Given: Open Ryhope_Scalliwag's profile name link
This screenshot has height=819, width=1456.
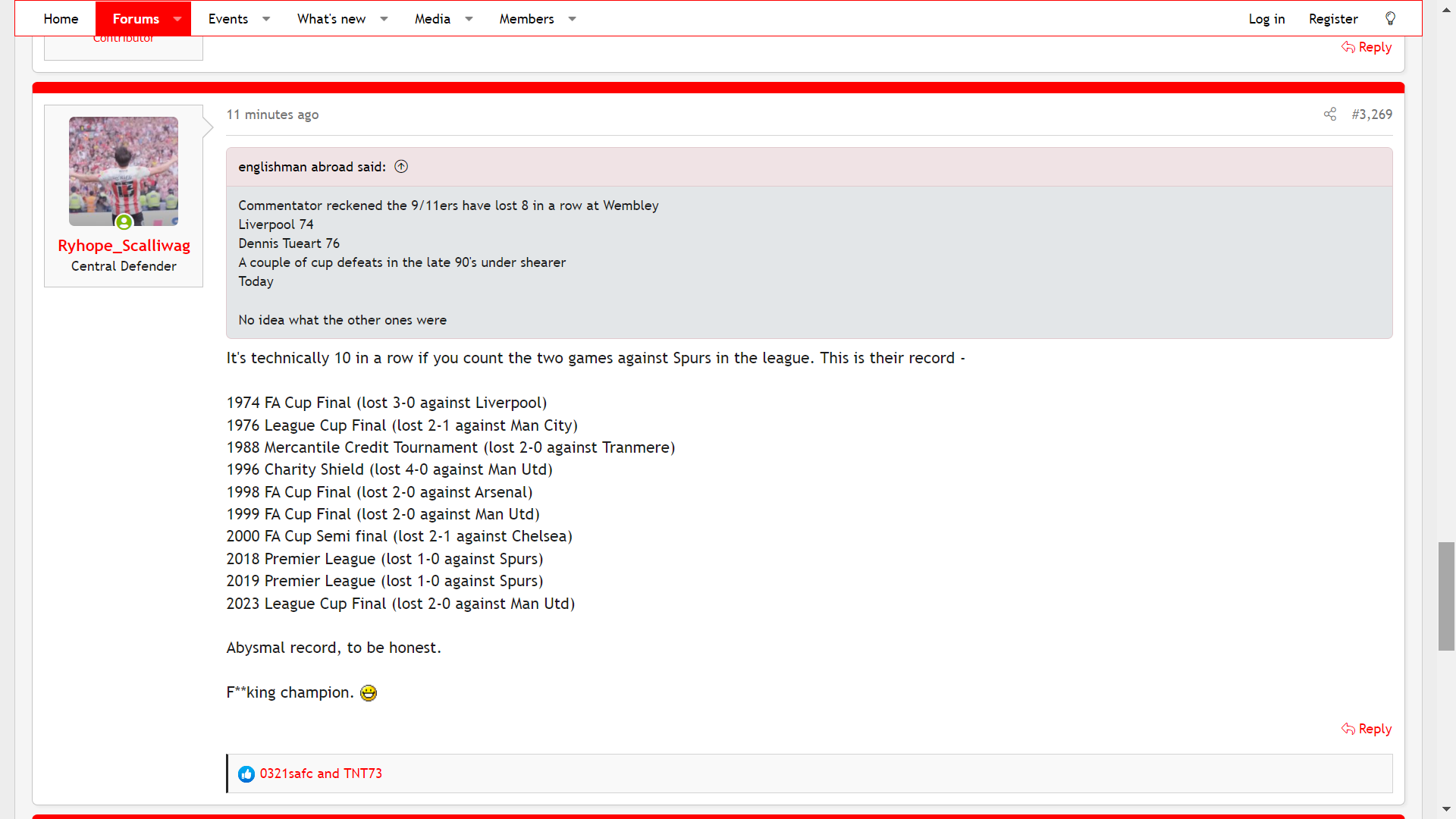Looking at the screenshot, I should 124,246.
